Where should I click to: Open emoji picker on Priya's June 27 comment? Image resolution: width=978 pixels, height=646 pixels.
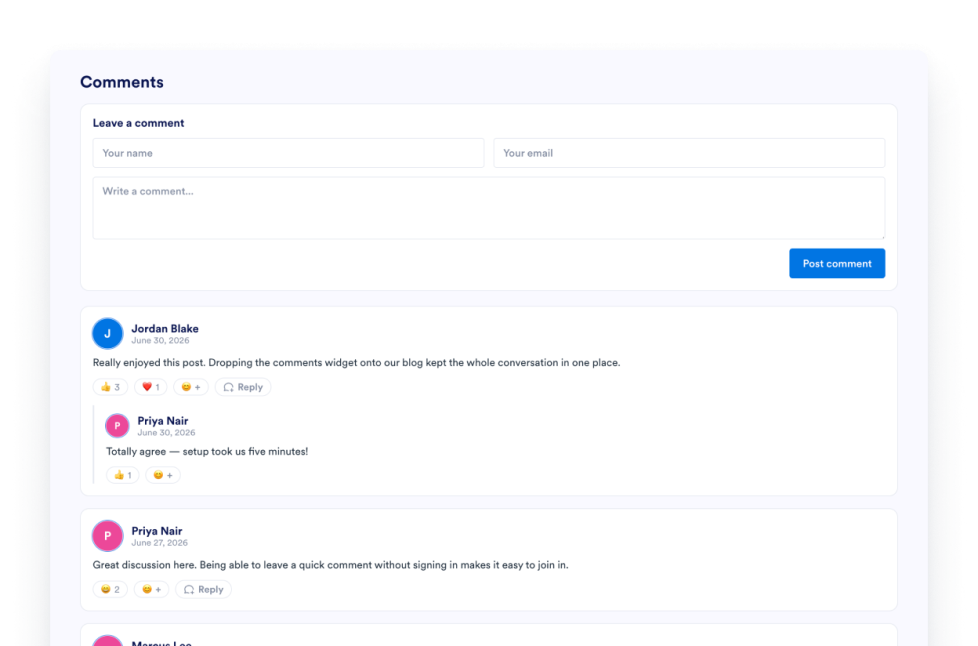pyautogui.click(x=152, y=589)
